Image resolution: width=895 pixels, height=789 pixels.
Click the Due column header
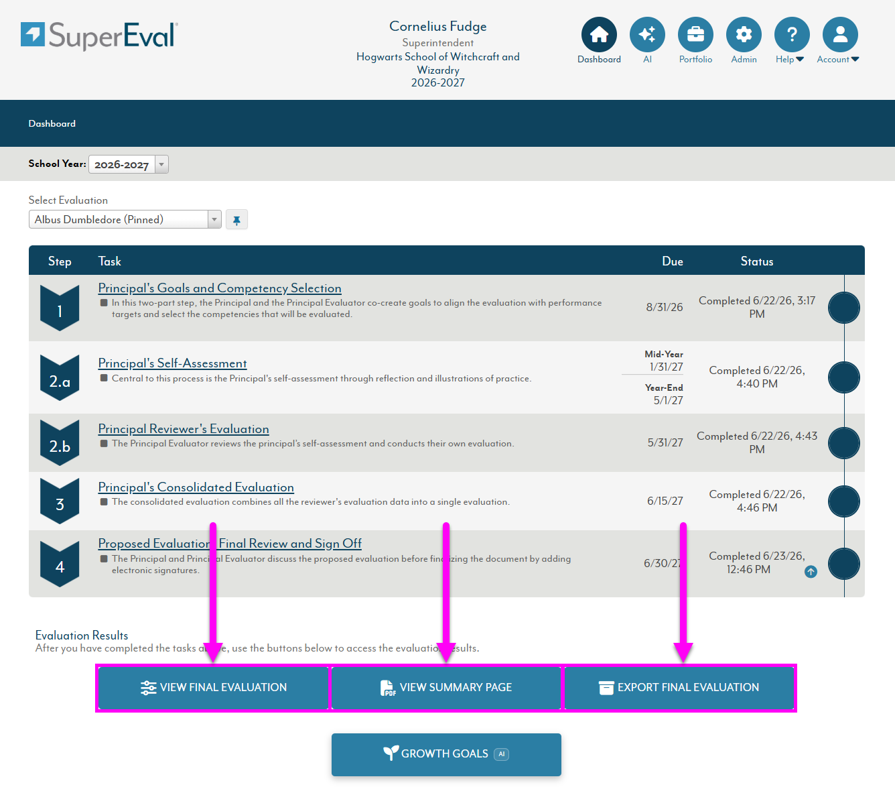(672, 261)
